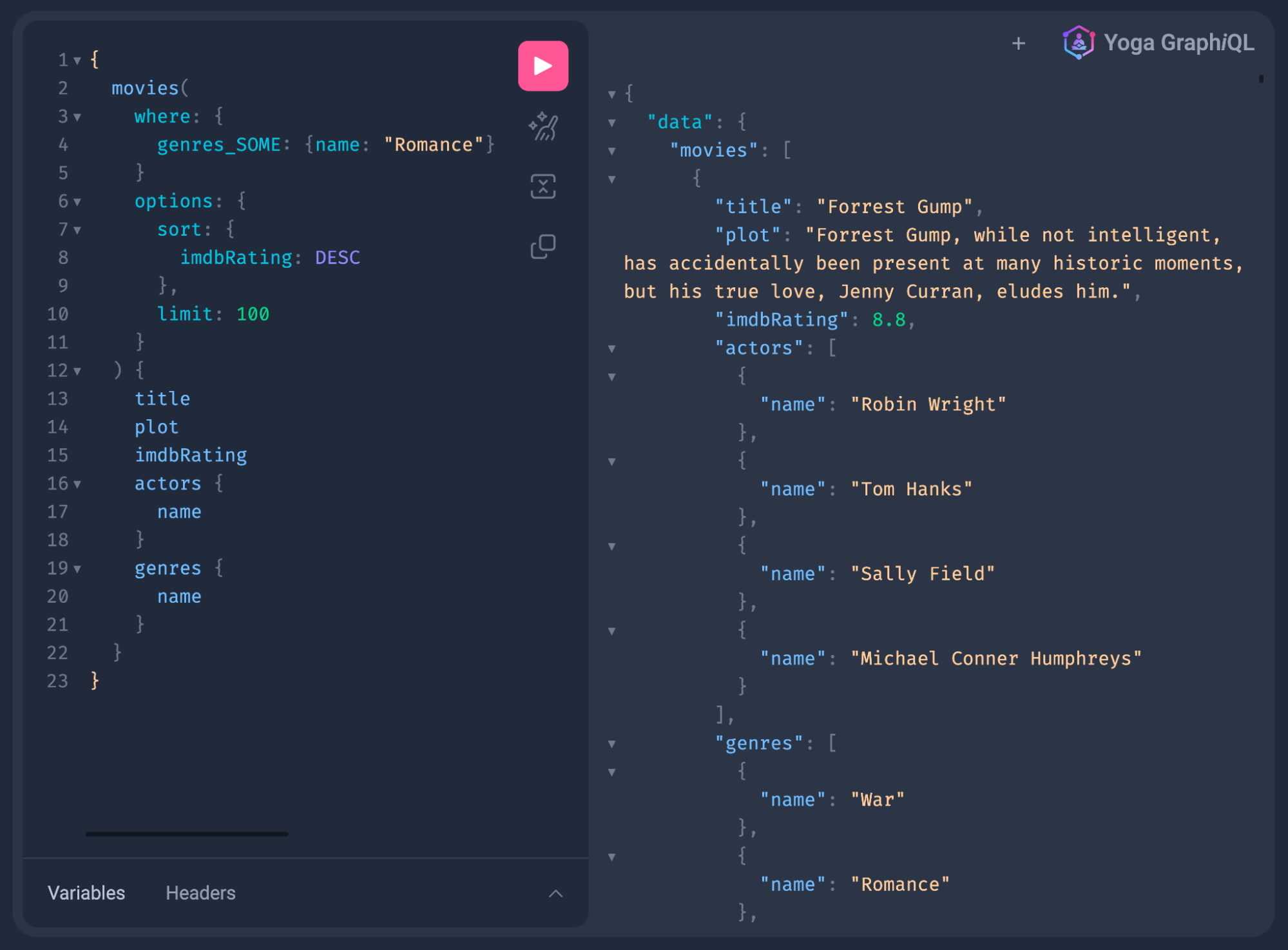
Task: Fold the where clause at line 3
Action: [77, 117]
